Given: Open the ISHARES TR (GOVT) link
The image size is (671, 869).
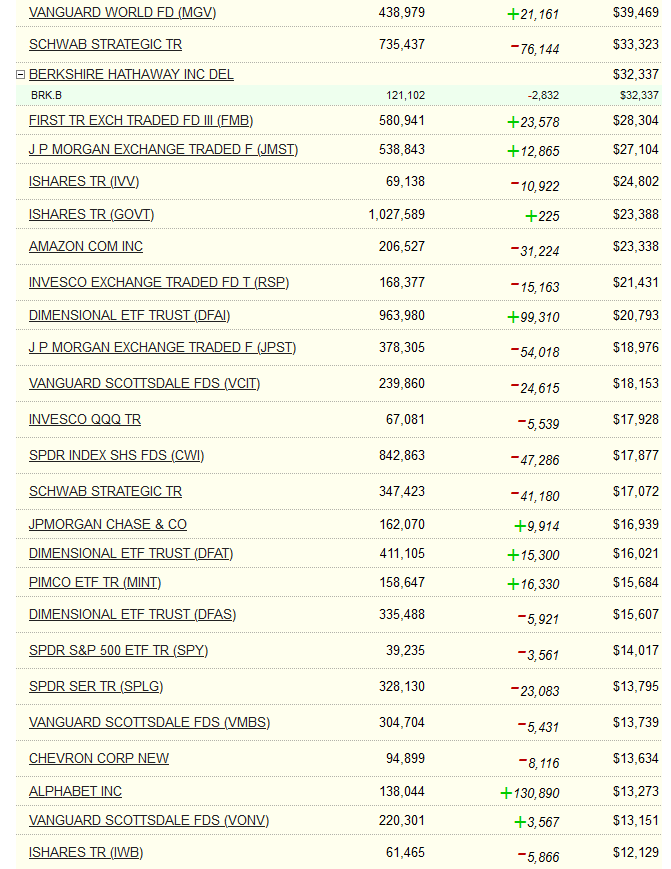Looking at the screenshot, I should tap(91, 214).
